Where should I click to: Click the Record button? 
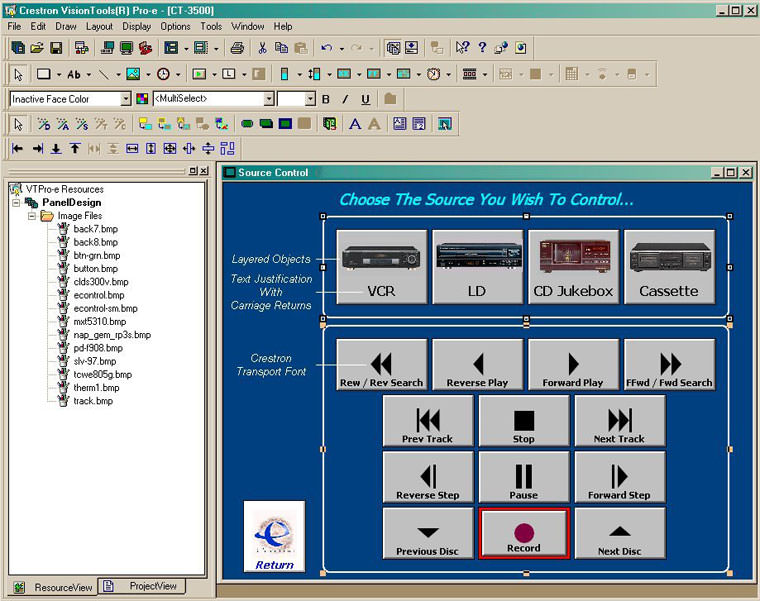pyautogui.click(x=524, y=533)
